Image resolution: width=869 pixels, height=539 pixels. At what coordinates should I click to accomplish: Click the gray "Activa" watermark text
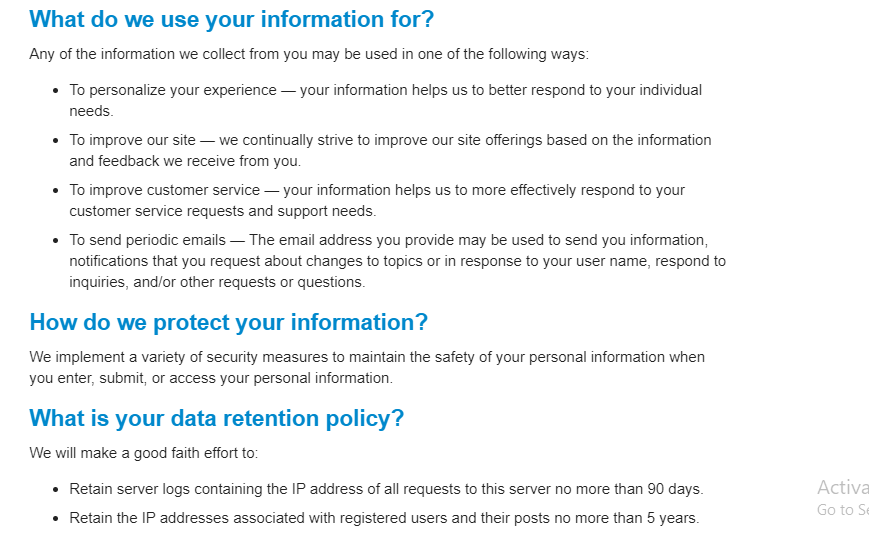843,487
